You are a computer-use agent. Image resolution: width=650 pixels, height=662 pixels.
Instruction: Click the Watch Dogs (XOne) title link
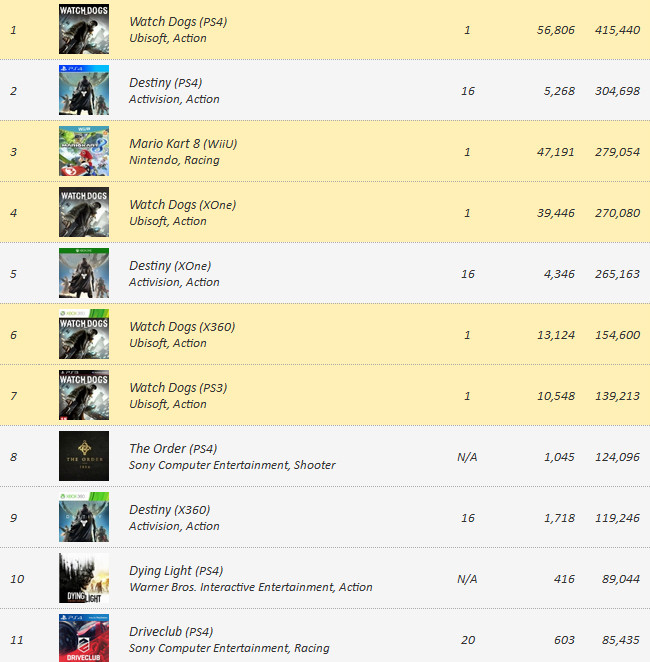tap(182, 205)
